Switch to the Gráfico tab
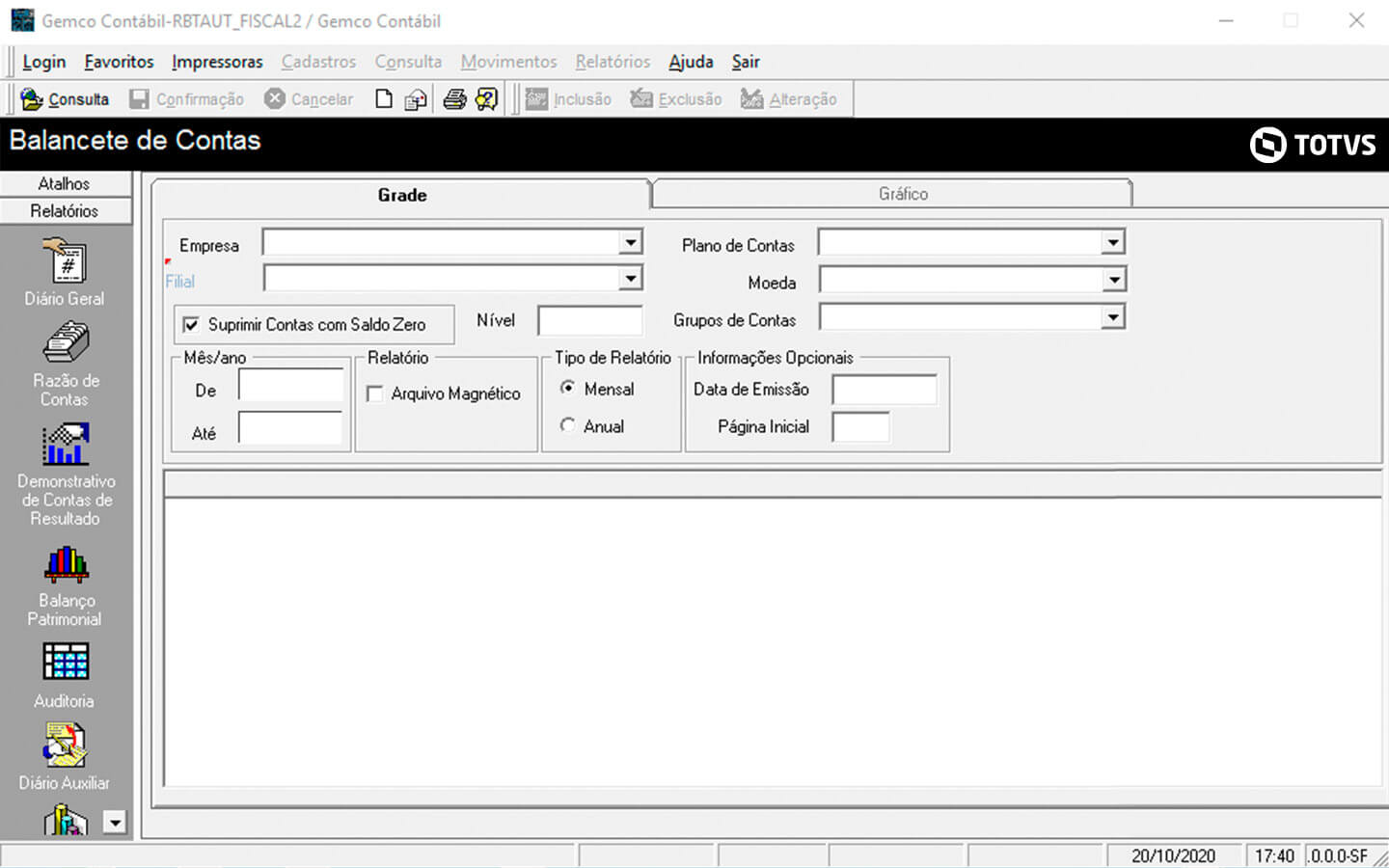Viewport: 1389px width, 868px height. pos(902,194)
